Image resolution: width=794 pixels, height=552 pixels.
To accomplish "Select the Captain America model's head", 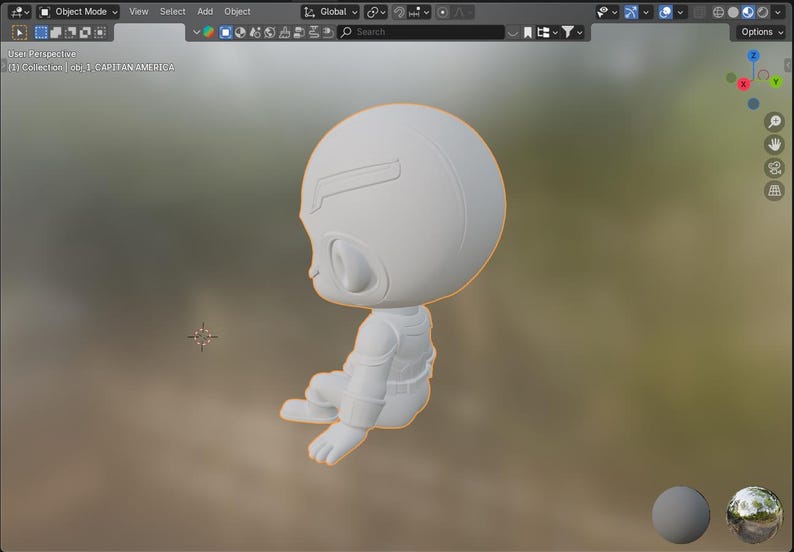I will [x=403, y=208].
